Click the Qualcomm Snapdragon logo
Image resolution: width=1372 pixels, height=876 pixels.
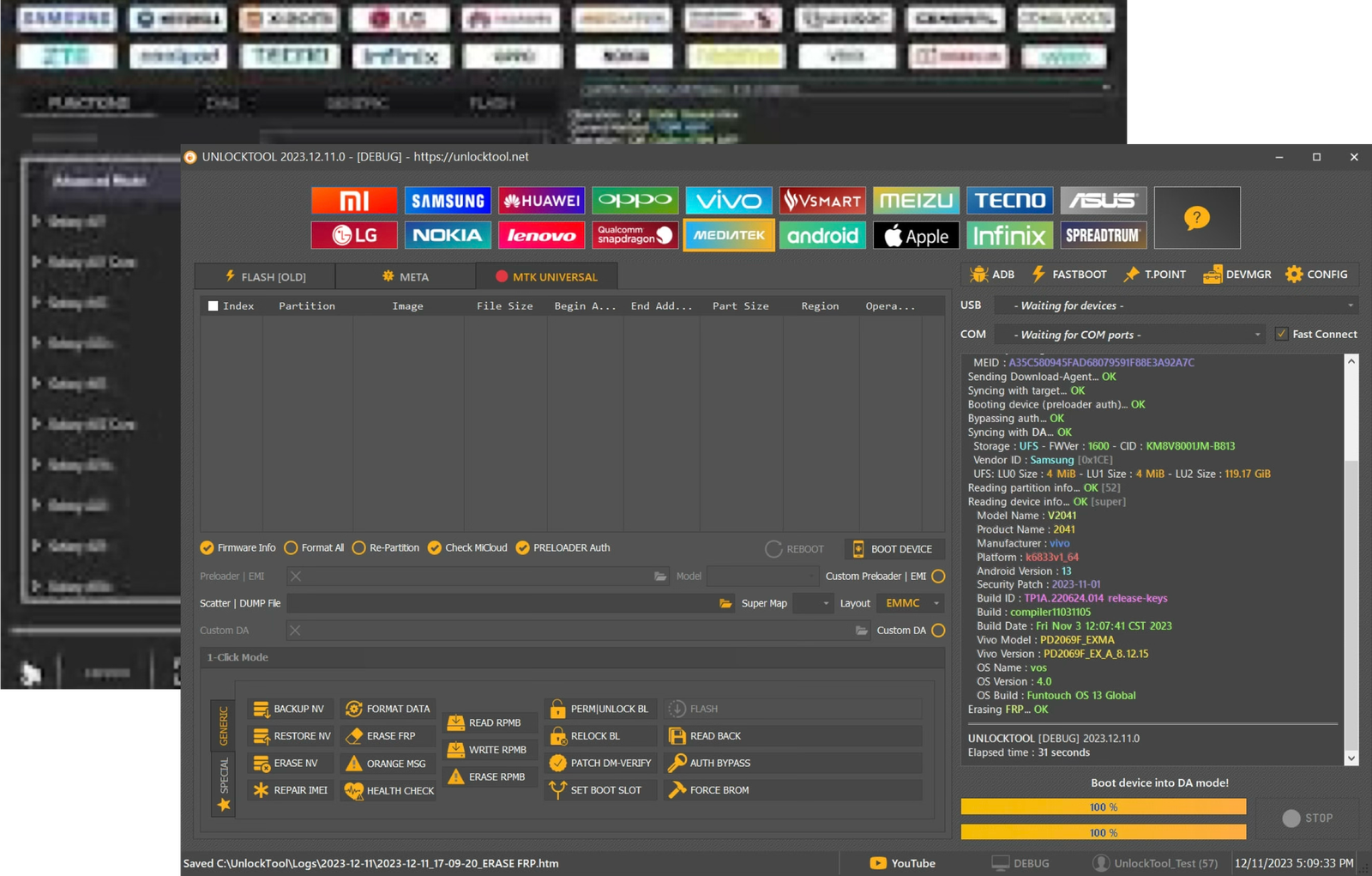coord(635,235)
